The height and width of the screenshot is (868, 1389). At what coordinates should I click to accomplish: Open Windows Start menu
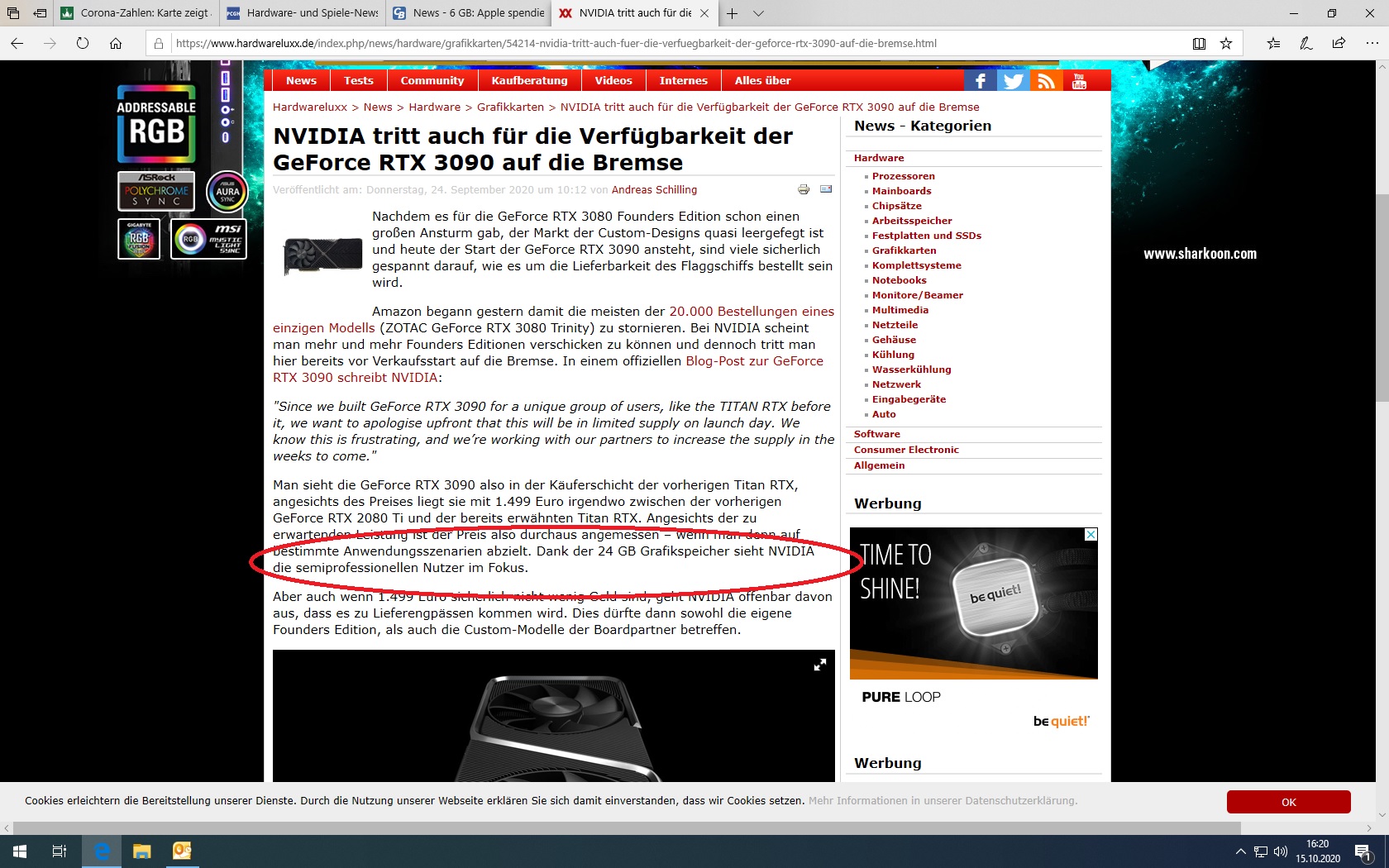[x=20, y=851]
